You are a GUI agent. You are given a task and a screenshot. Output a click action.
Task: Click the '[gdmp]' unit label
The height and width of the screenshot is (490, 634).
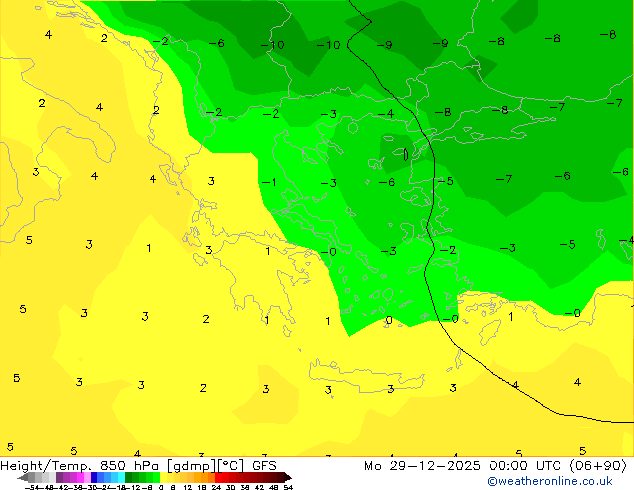(x=192, y=466)
